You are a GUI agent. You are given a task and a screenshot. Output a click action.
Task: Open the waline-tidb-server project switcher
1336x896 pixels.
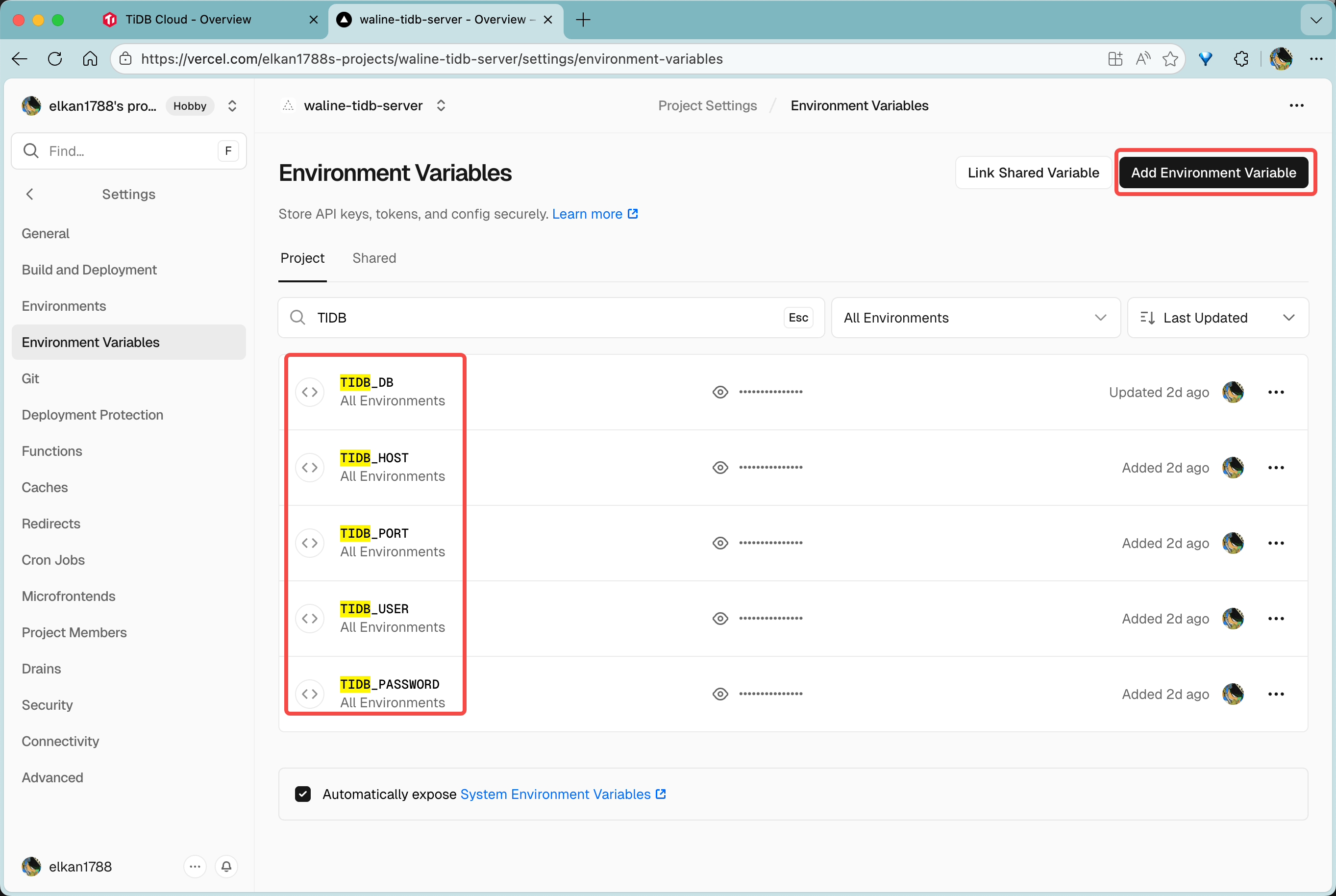441,106
